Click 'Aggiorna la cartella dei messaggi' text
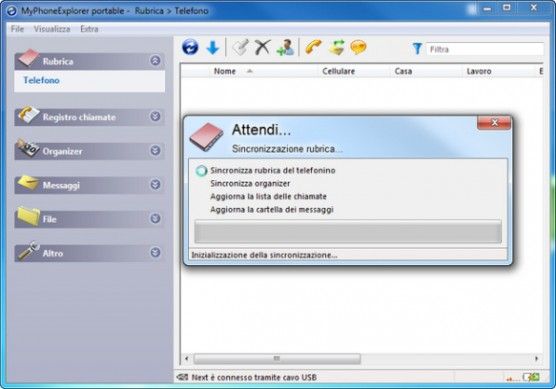This screenshot has width=556, height=389. [x=272, y=210]
